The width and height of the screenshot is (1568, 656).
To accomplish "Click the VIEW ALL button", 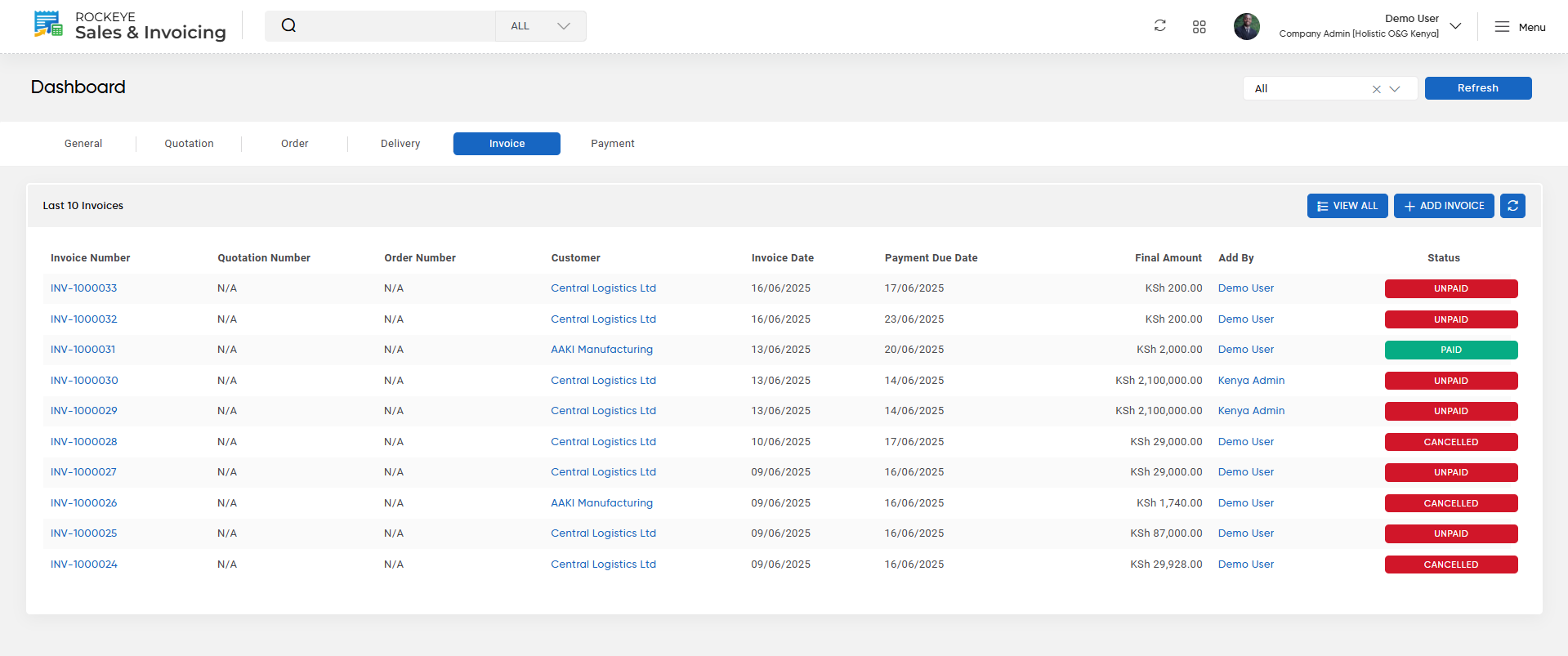I will (x=1347, y=206).
